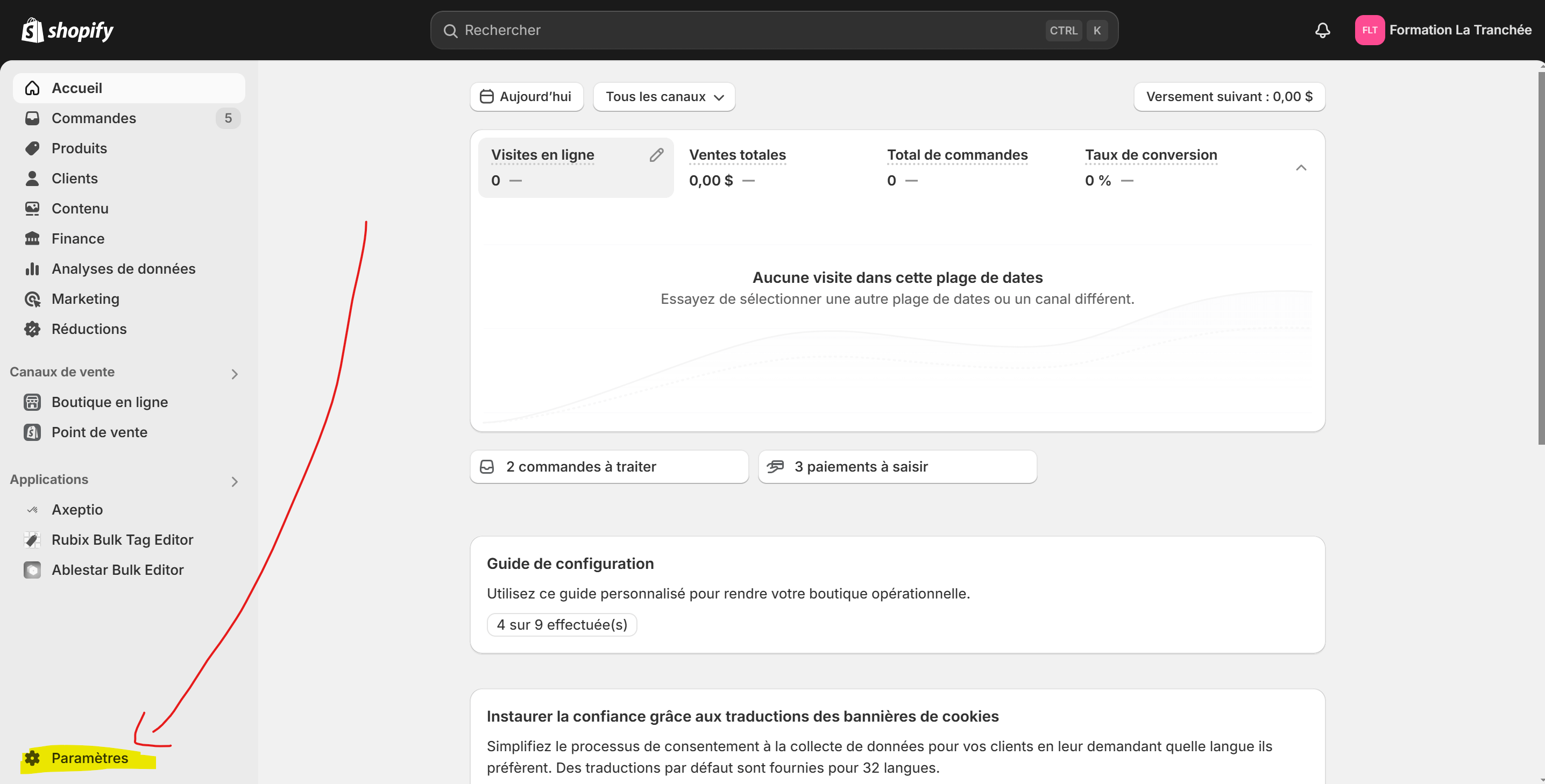Expand the Canaux de vente section
The image size is (1545, 784).
click(235, 374)
